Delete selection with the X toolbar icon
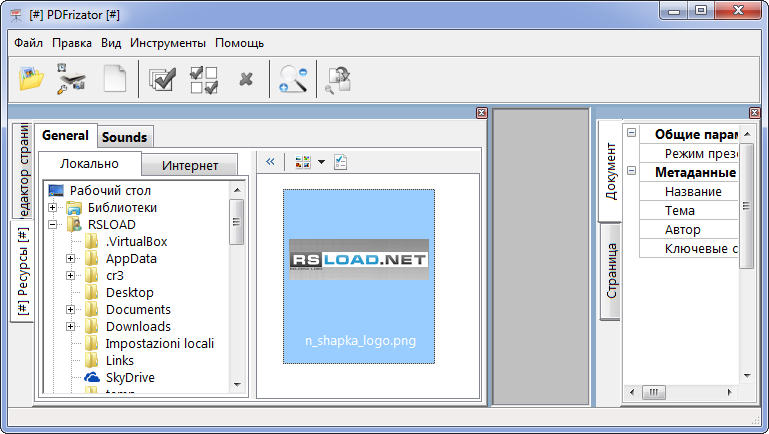 (246, 79)
